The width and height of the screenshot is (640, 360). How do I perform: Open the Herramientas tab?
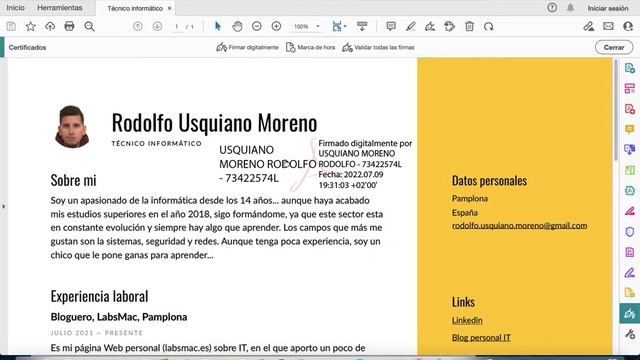pos(60,8)
